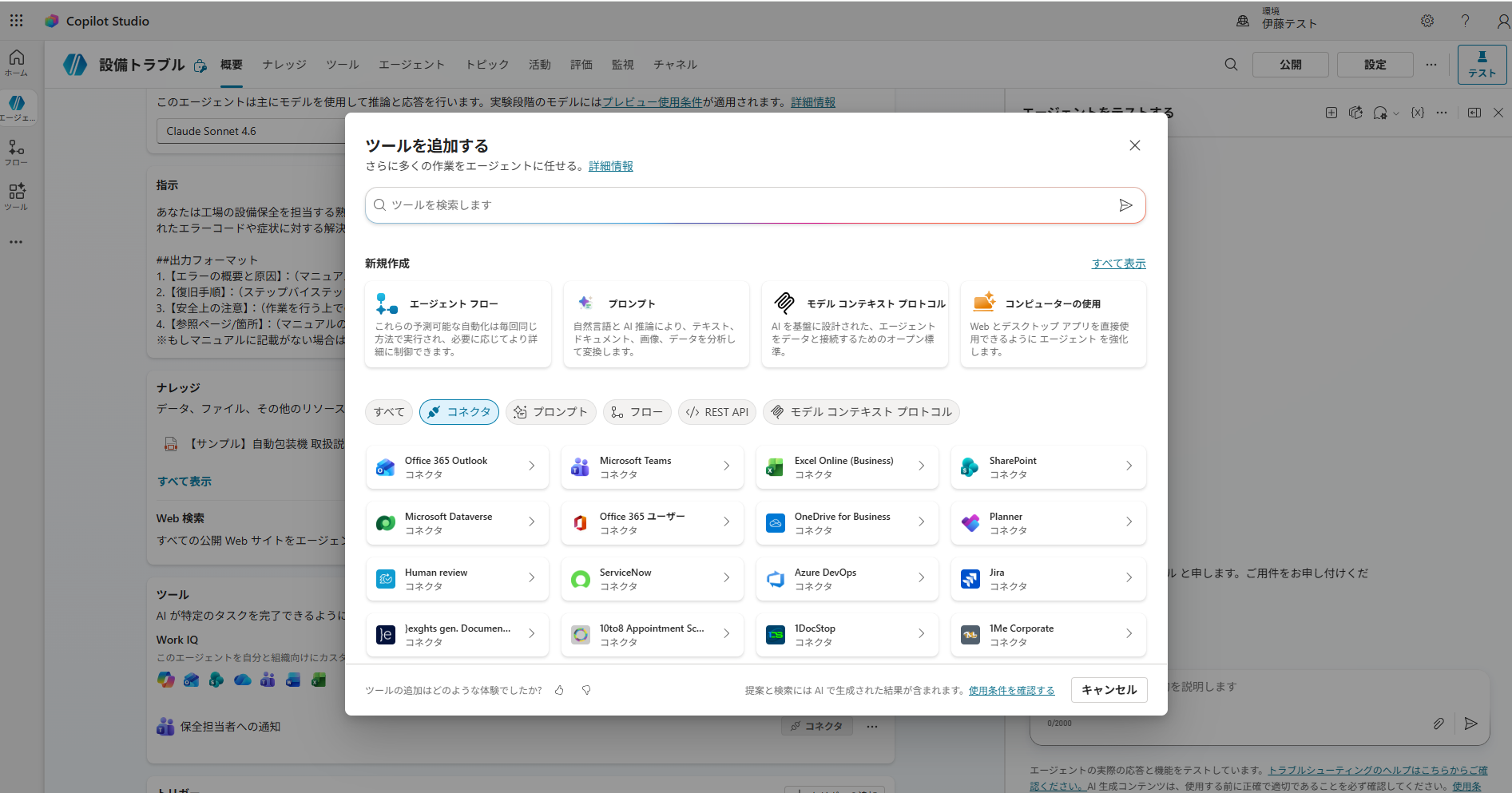Screen dimensions: 1512x793
Task: Switch to the 評価 tab
Action: pos(581,65)
